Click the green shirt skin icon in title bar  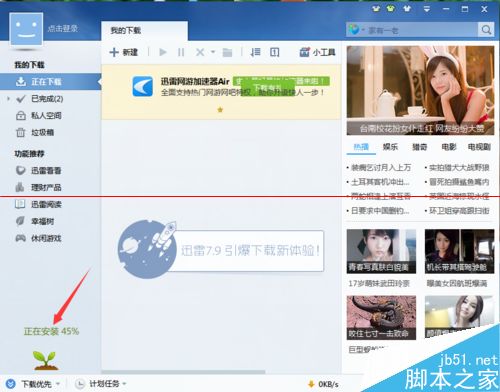391,9
